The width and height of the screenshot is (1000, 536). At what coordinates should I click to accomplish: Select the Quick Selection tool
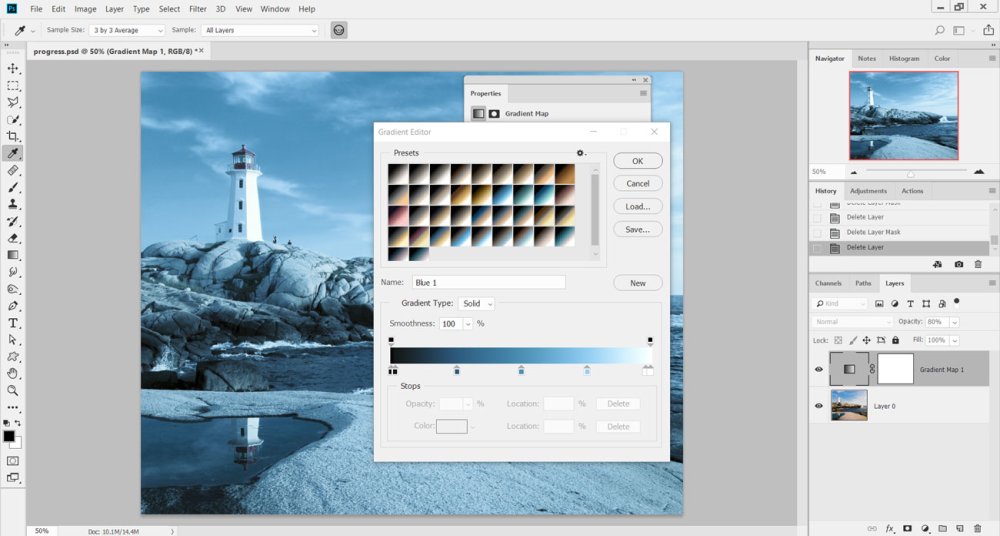[x=13, y=119]
